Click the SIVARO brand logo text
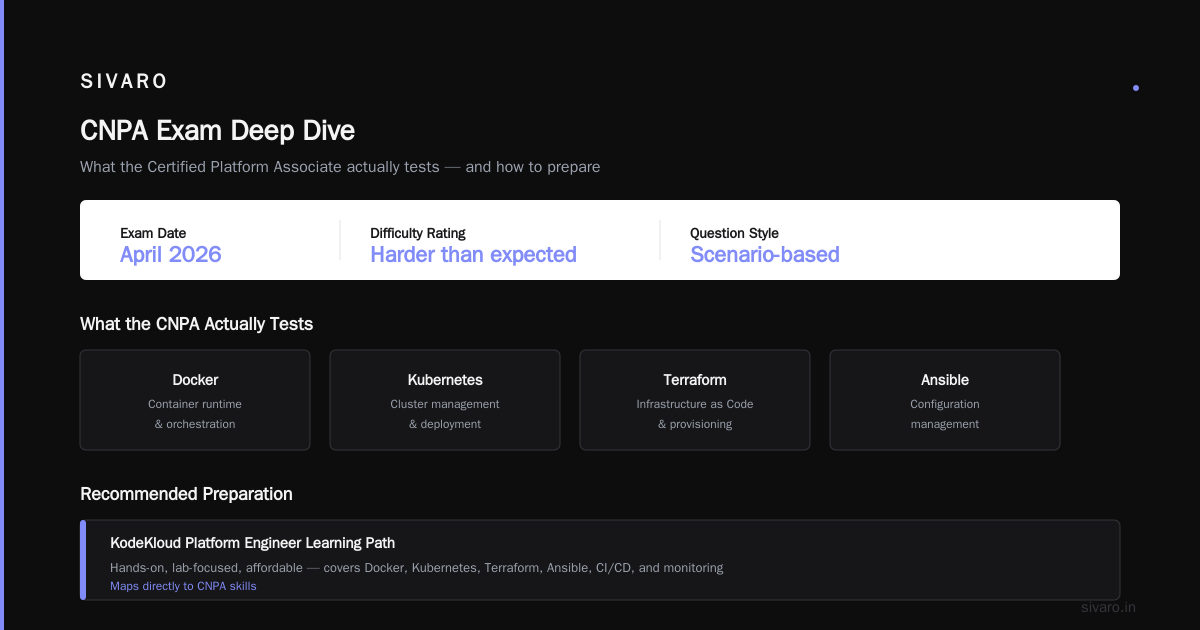This screenshot has height=630, width=1200. [124, 81]
